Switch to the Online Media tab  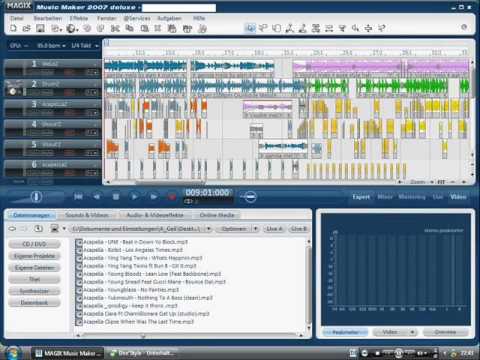point(217,215)
